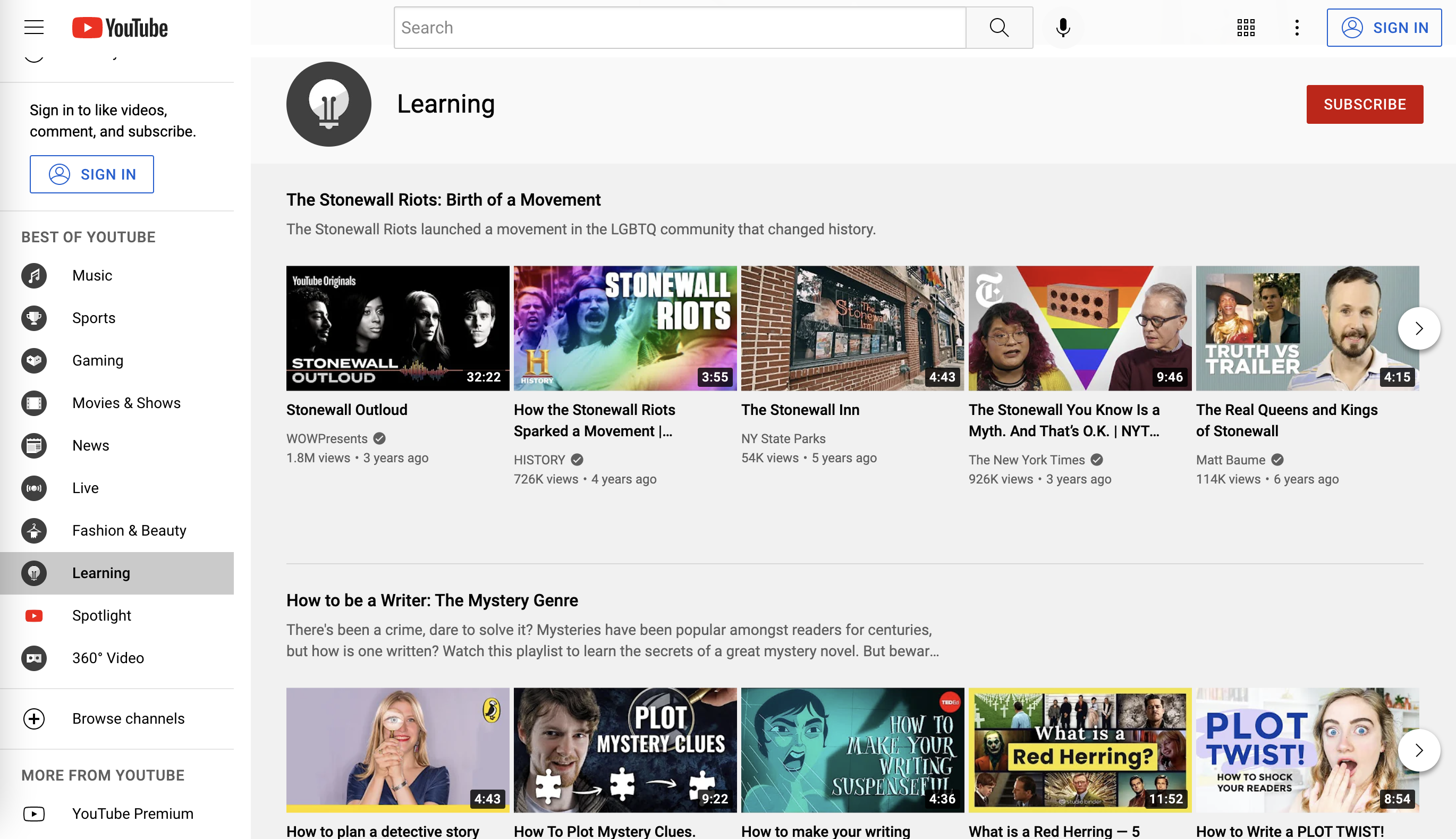
Task: Open the Matt Baume channel link
Action: [1230, 460]
